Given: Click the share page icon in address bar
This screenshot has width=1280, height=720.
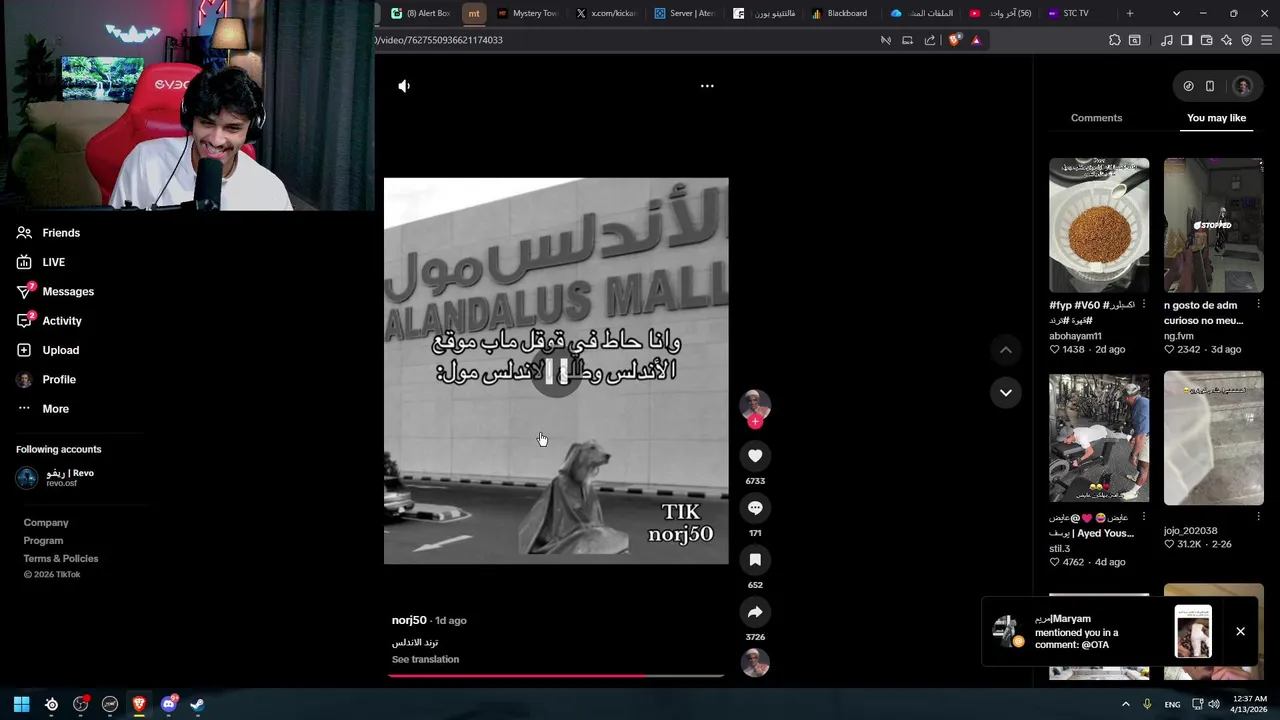Looking at the screenshot, I should coord(930,40).
